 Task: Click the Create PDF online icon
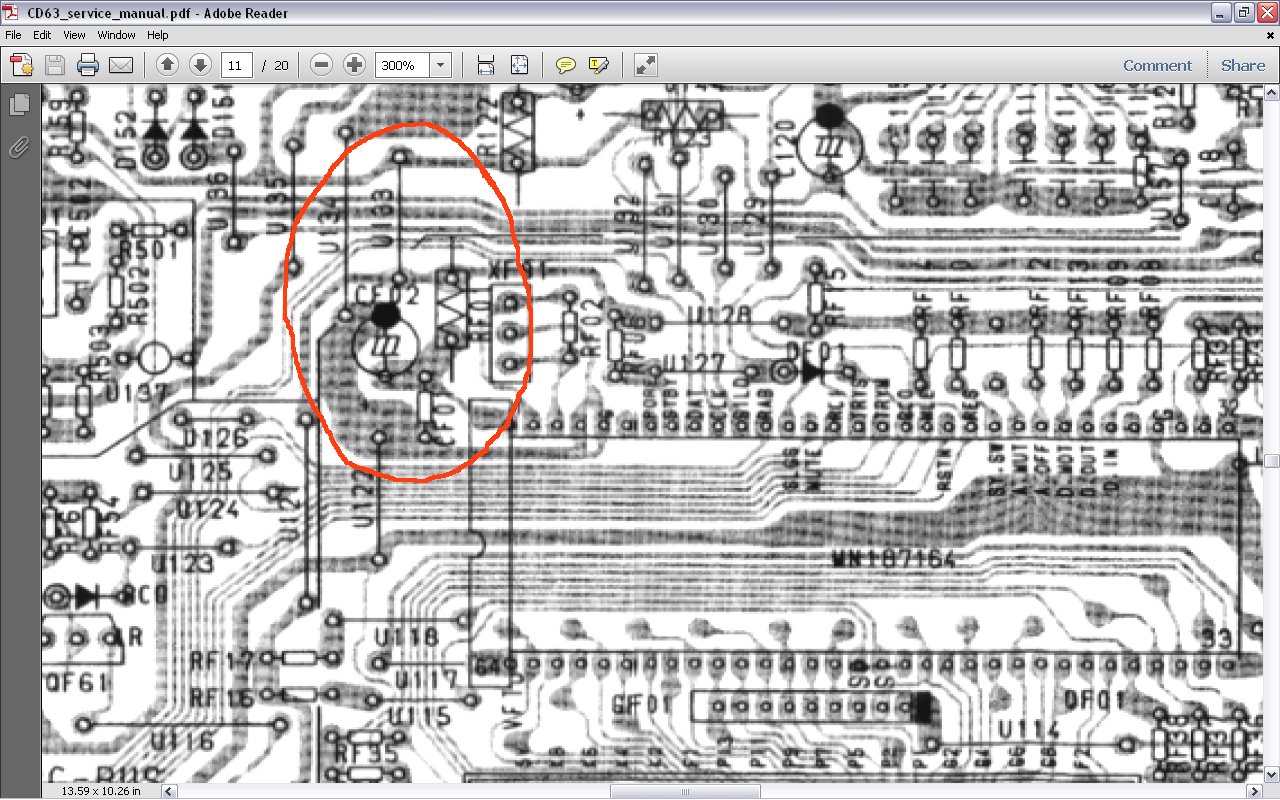pos(22,66)
